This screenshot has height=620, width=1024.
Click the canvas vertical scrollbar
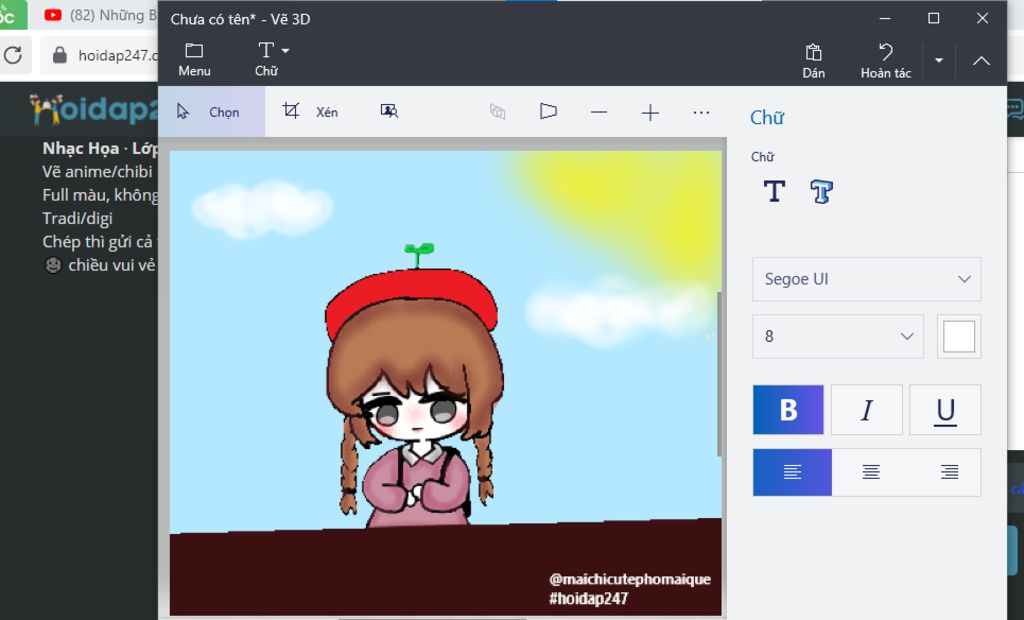[x=720, y=374]
